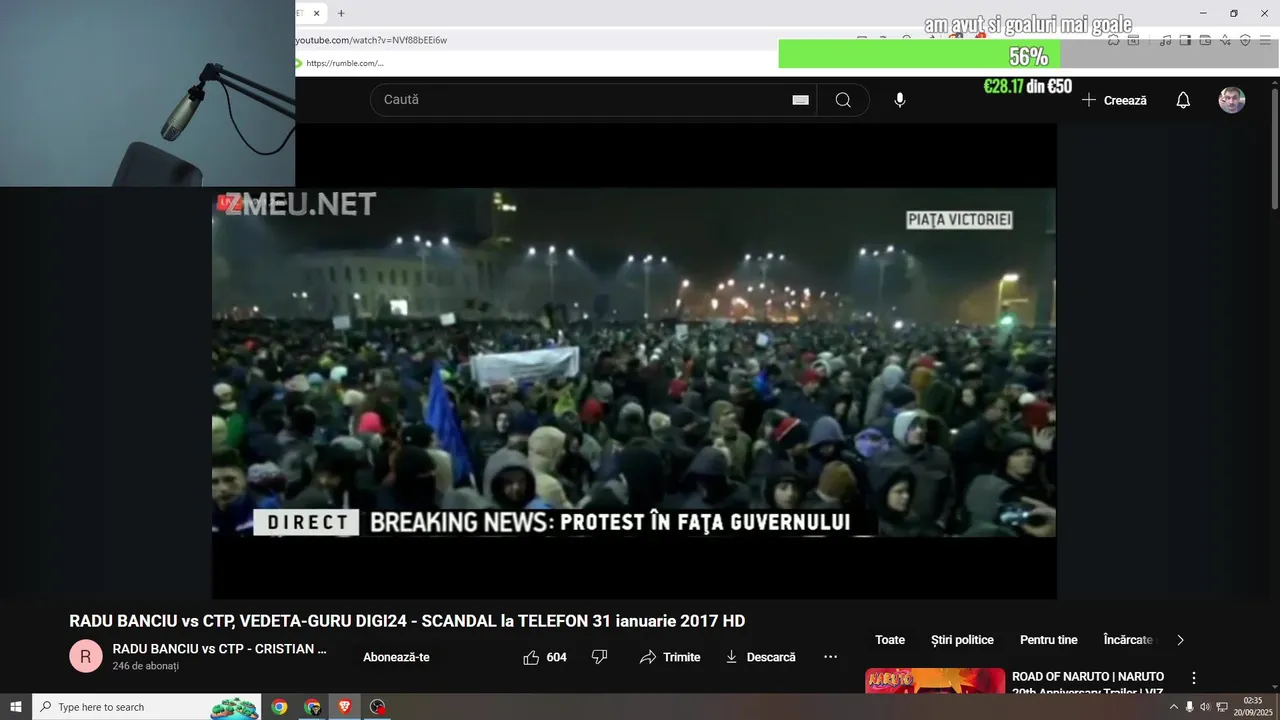The image size is (1280, 720).
Task: Open second Chrome profile icon on taskbar
Action: pos(312,707)
